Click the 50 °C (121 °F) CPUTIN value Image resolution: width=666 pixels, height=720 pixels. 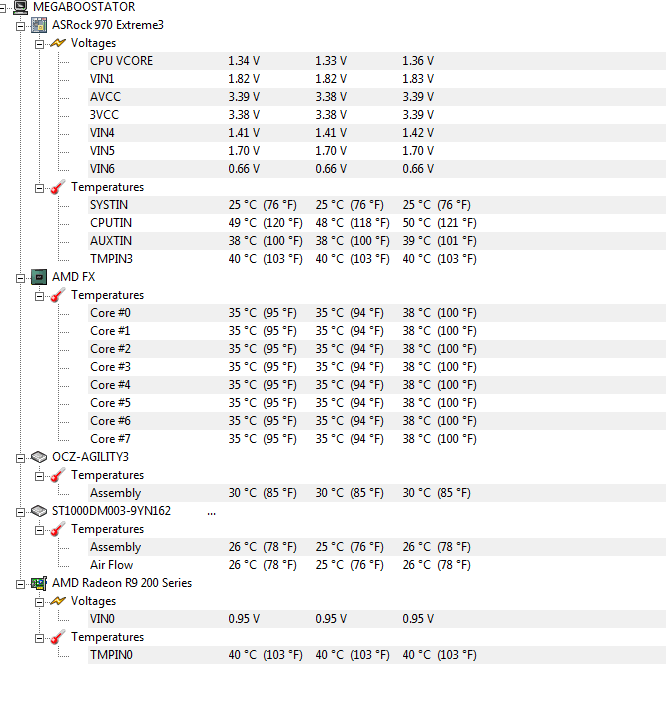pyautogui.click(x=440, y=223)
